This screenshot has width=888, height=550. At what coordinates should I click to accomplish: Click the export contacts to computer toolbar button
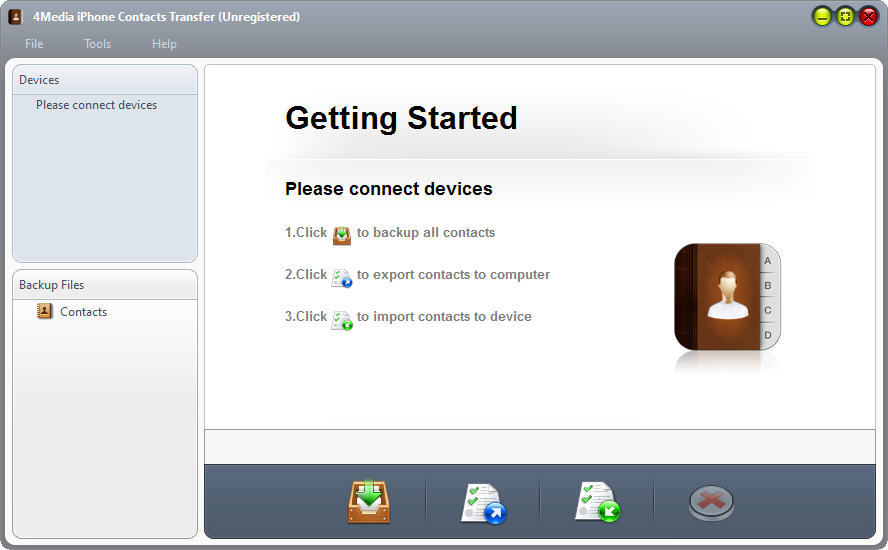coord(483,502)
